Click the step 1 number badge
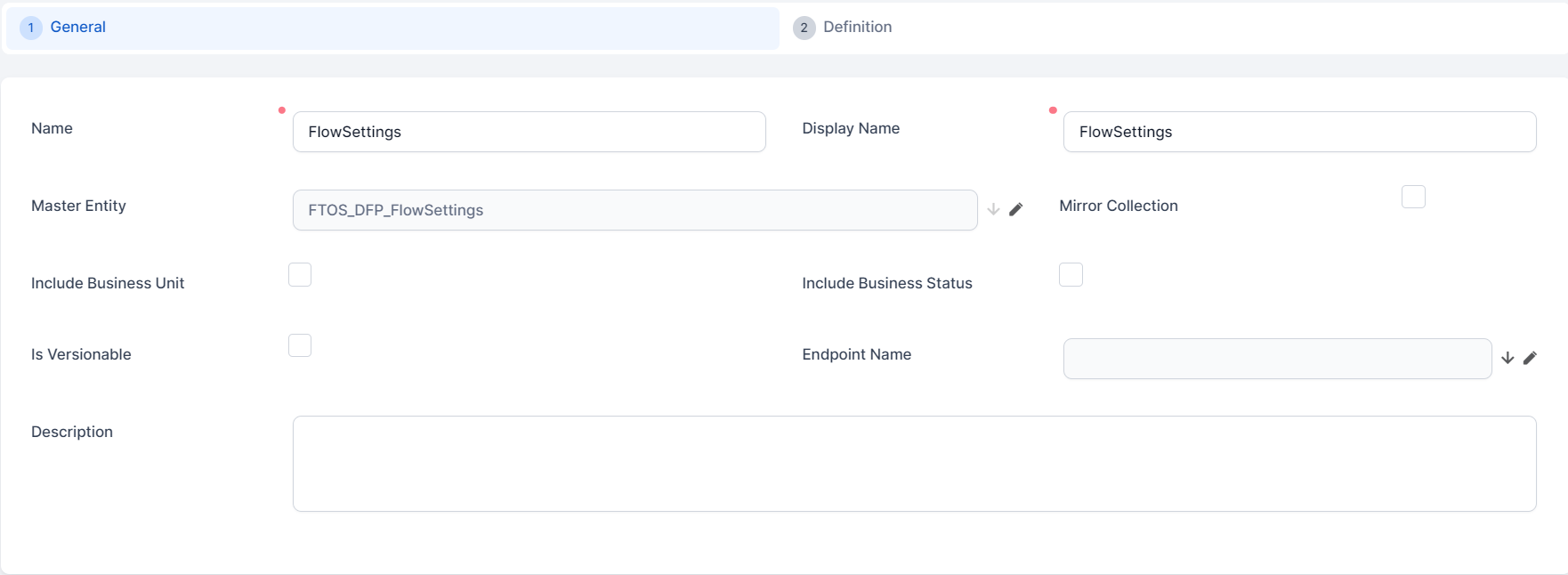 coord(31,28)
